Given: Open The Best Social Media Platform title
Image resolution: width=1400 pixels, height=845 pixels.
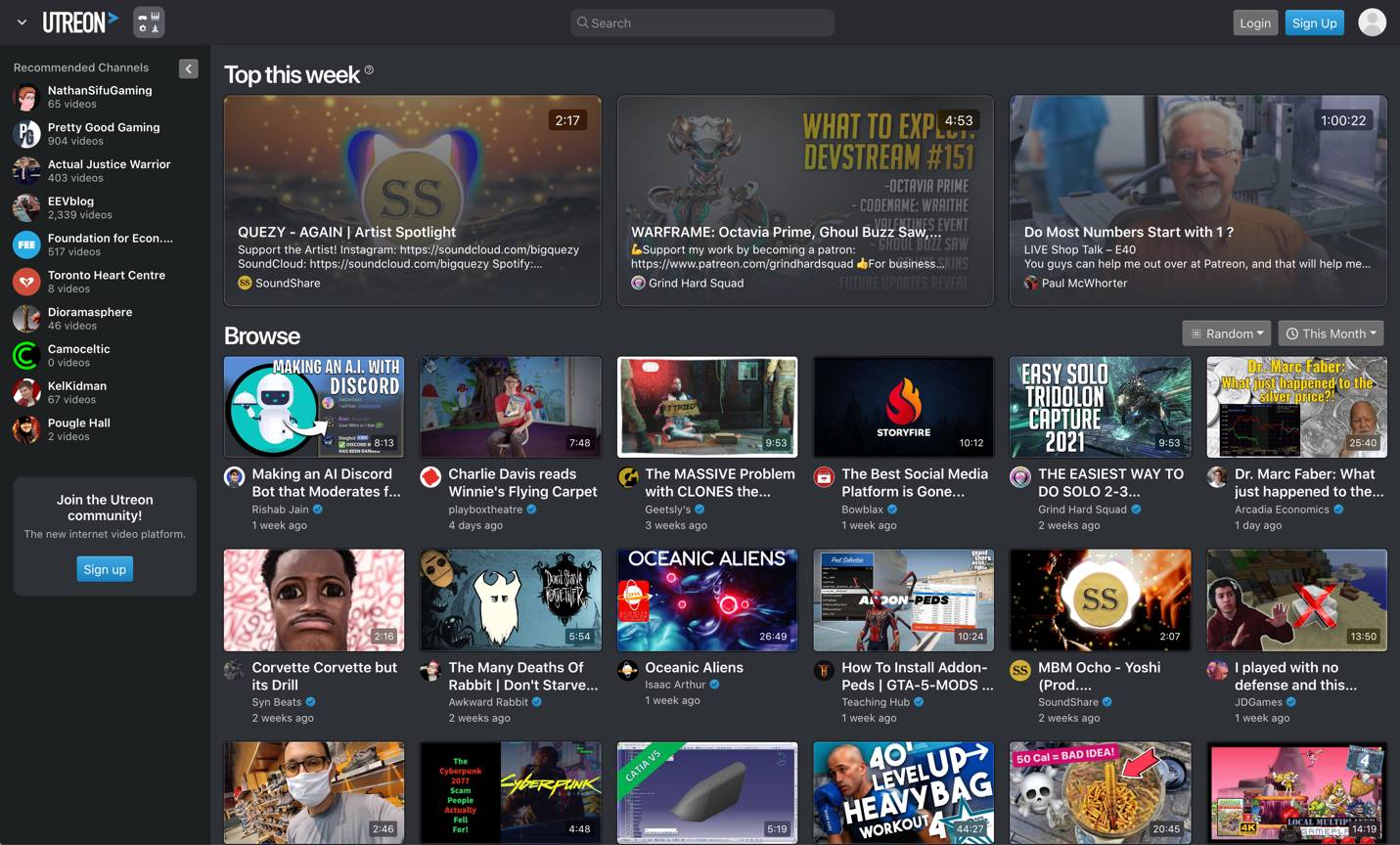Looking at the screenshot, I should pyautogui.click(x=915, y=483).
